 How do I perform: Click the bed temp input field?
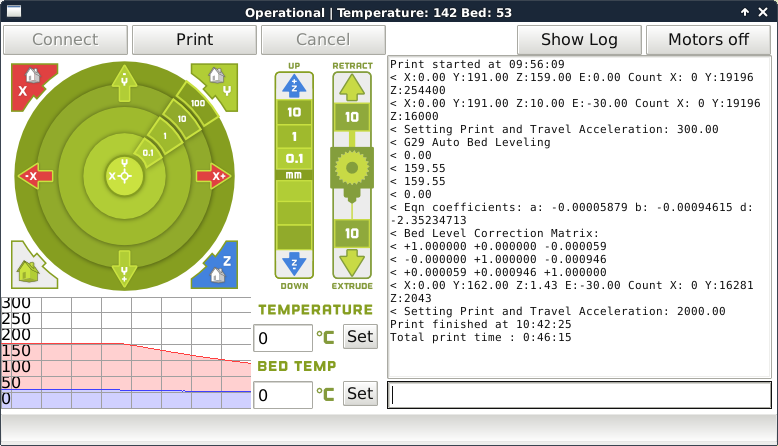283,395
